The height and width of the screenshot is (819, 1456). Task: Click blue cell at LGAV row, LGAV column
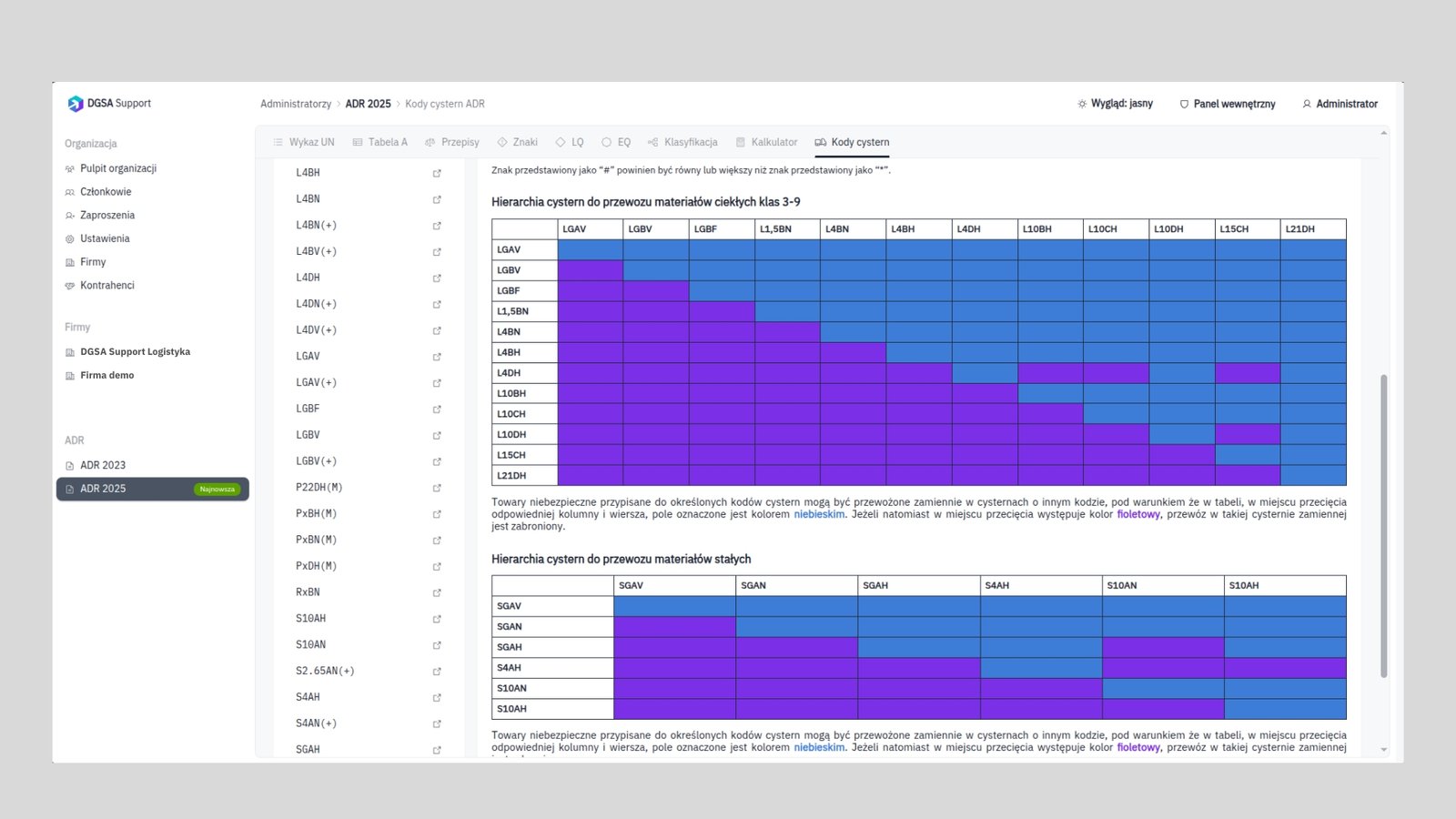(590, 249)
